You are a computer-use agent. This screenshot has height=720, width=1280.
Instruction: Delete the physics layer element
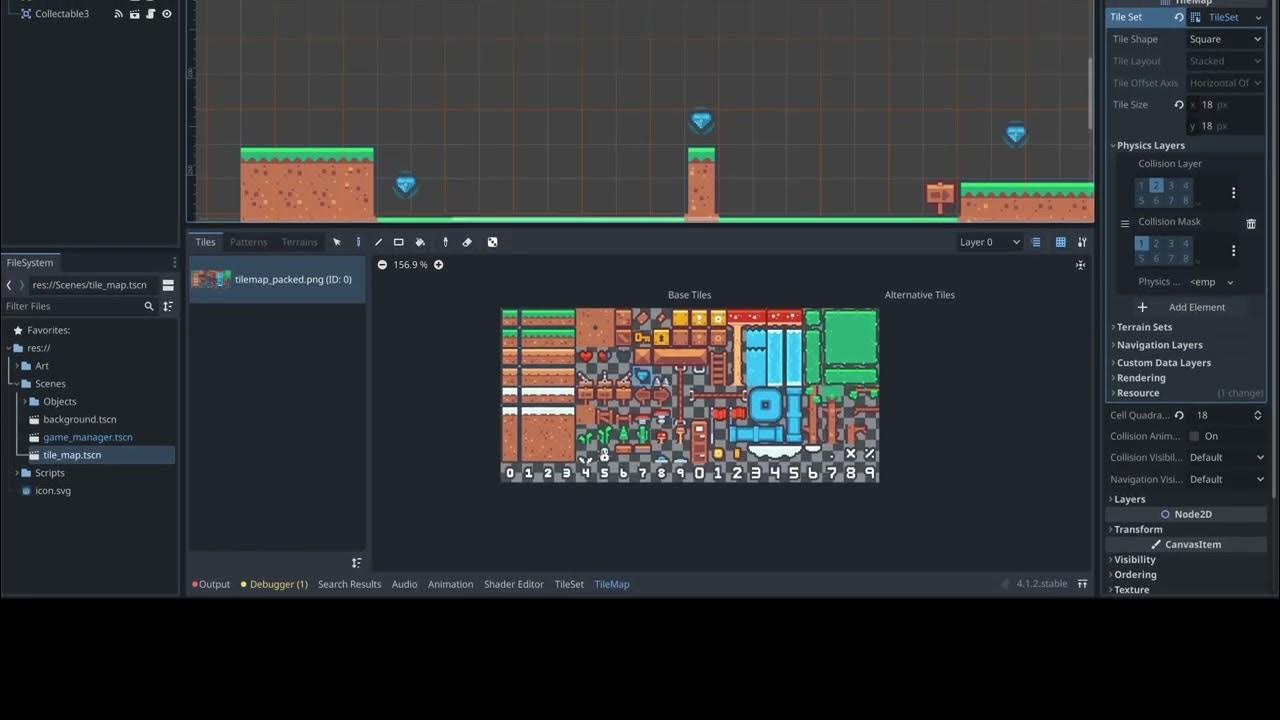tap(1251, 223)
